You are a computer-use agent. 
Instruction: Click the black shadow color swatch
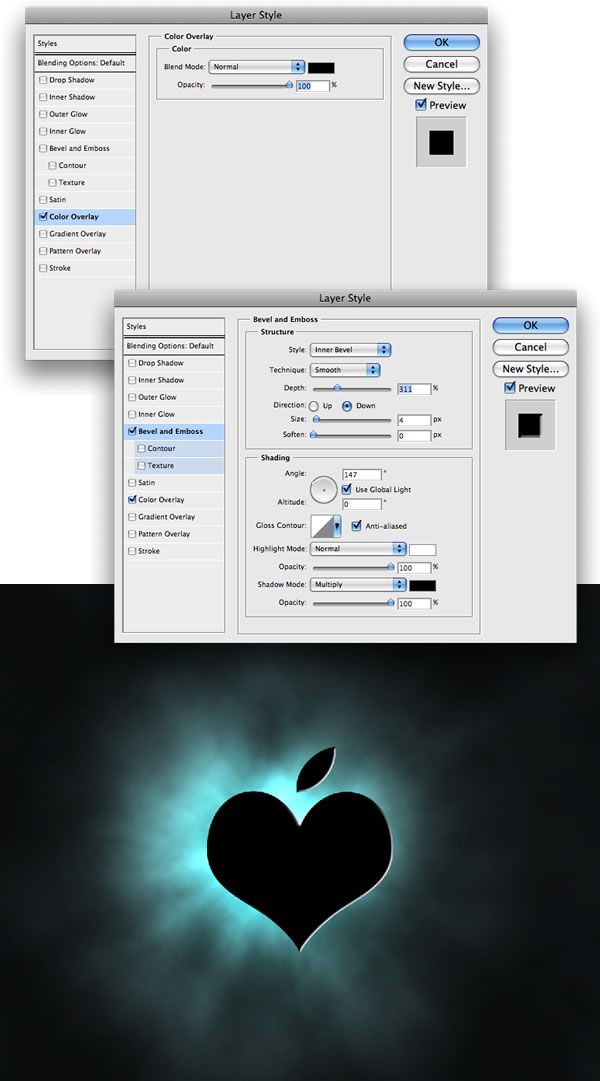coord(423,585)
